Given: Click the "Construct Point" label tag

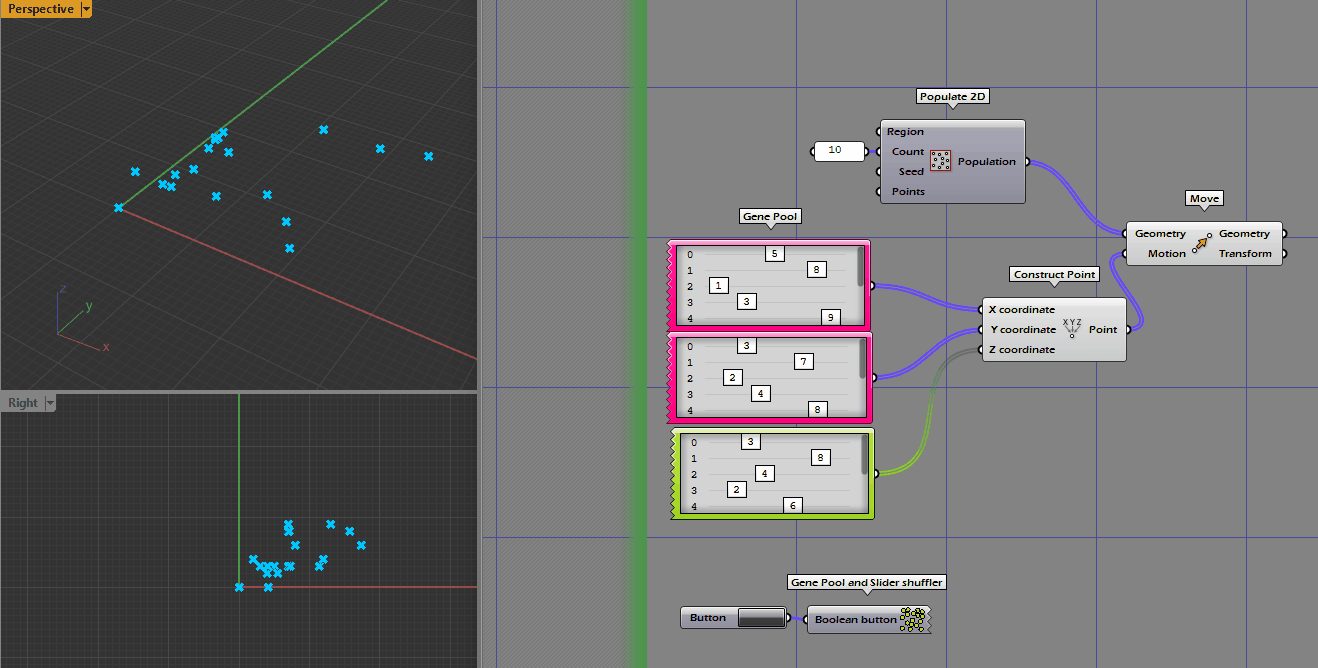Looking at the screenshot, I should [x=1055, y=274].
